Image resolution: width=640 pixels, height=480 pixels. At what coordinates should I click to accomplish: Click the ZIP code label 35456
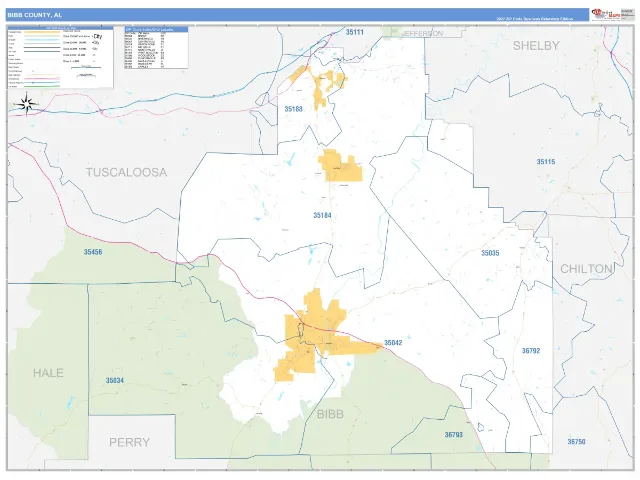tap(93, 252)
